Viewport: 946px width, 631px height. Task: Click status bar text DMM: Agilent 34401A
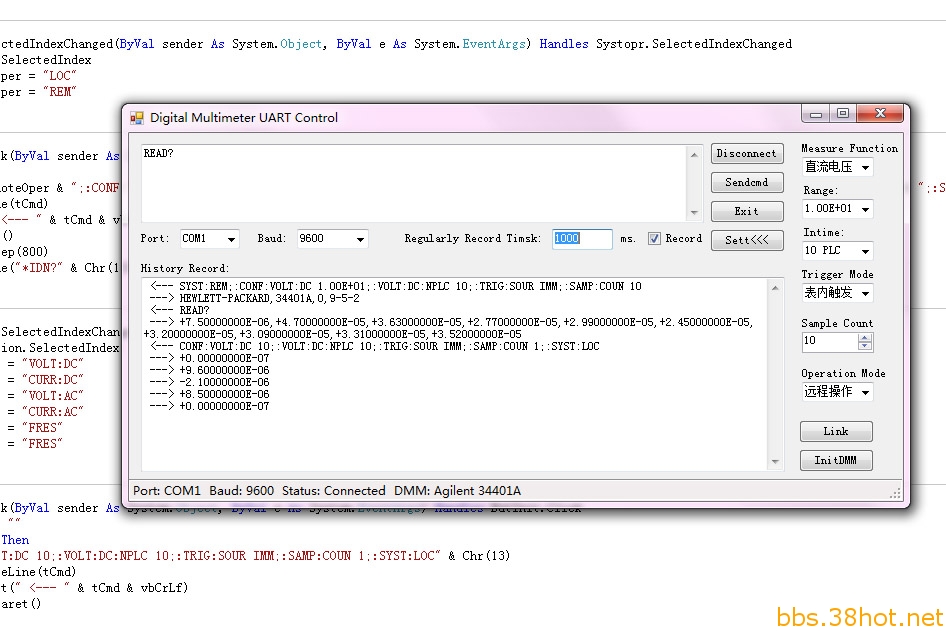coord(457,491)
